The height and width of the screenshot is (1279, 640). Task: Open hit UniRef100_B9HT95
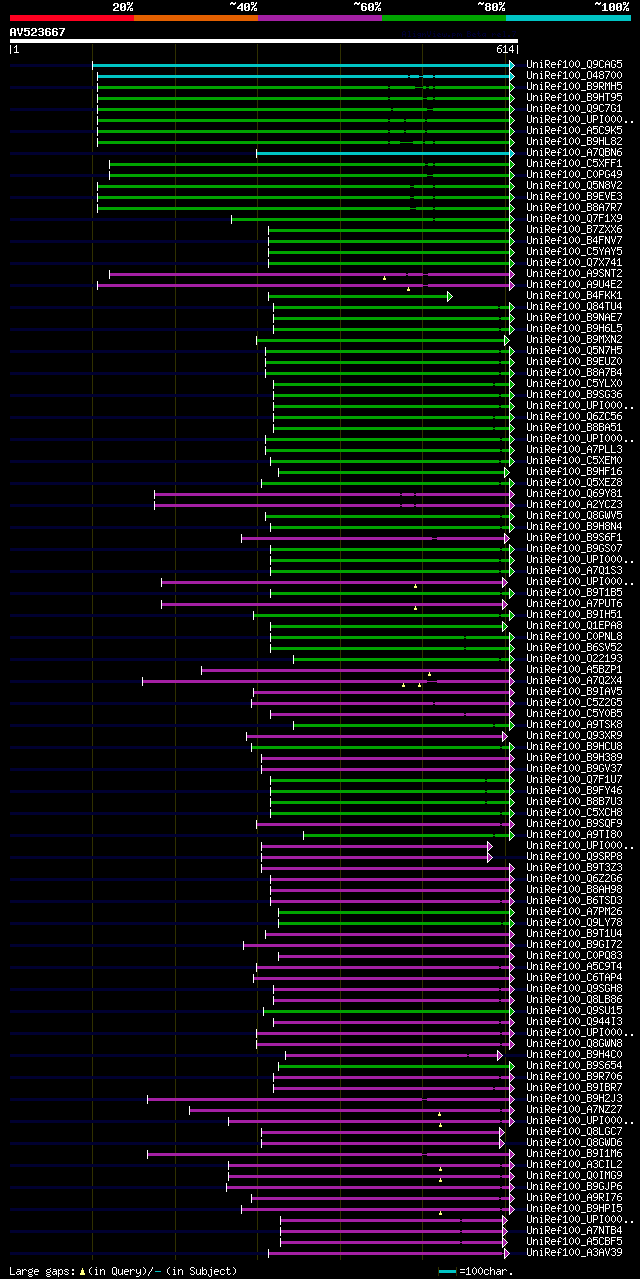(x=573, y=97)
